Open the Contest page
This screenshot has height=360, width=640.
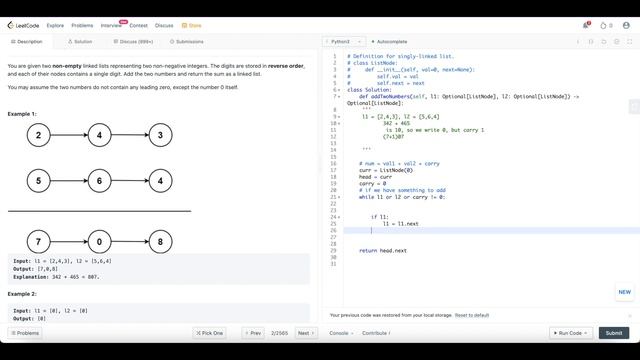(x=138, y=25)
